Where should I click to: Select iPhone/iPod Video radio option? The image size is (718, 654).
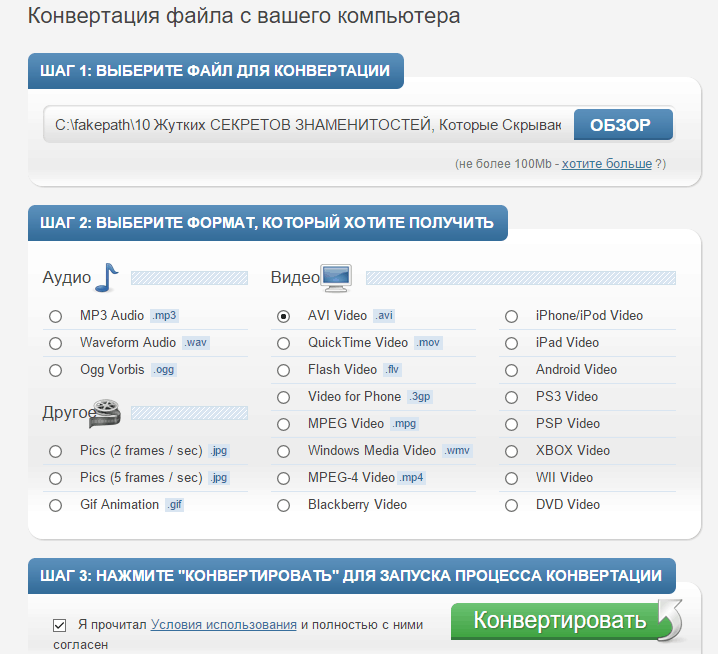pyautogui.click(x=511, y=317)
